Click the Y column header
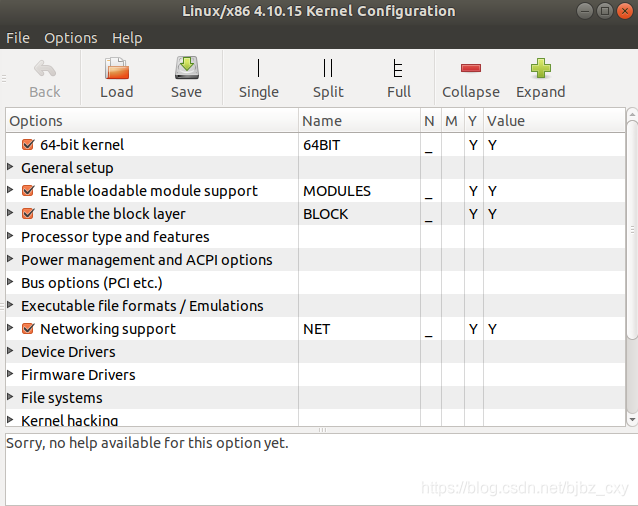Screen dimensions: 638x506 click(474, 121)
